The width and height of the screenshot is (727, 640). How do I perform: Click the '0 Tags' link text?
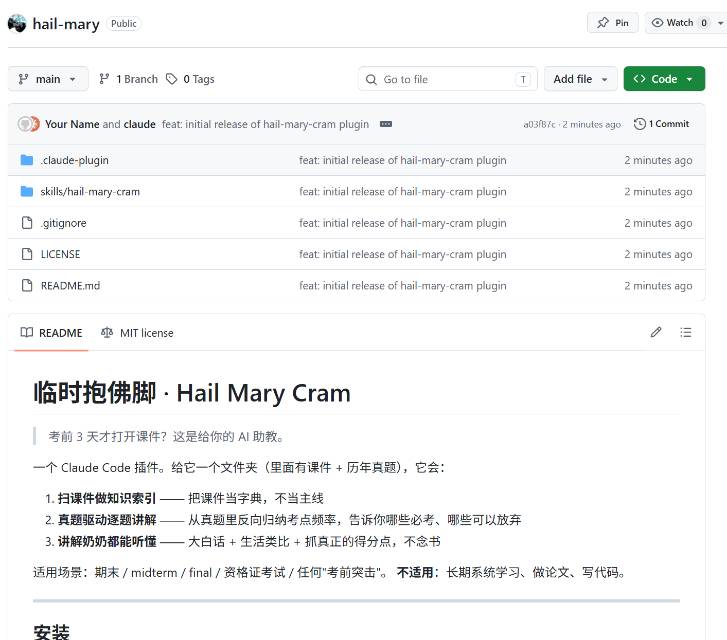(x=199, y=79)
